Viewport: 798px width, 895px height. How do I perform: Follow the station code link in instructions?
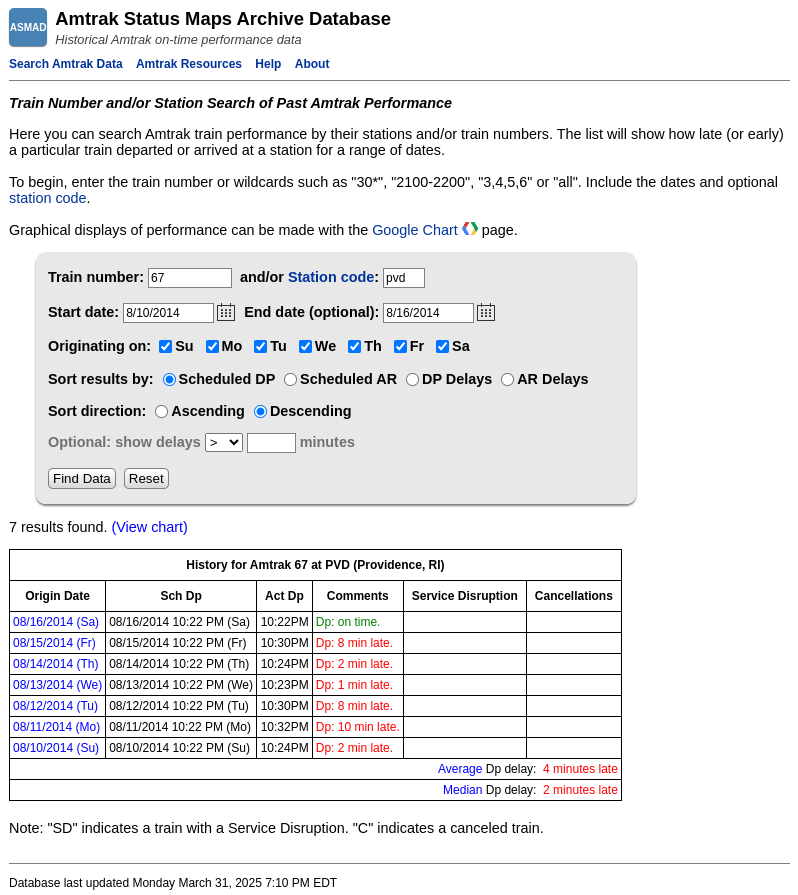(47, 198)
